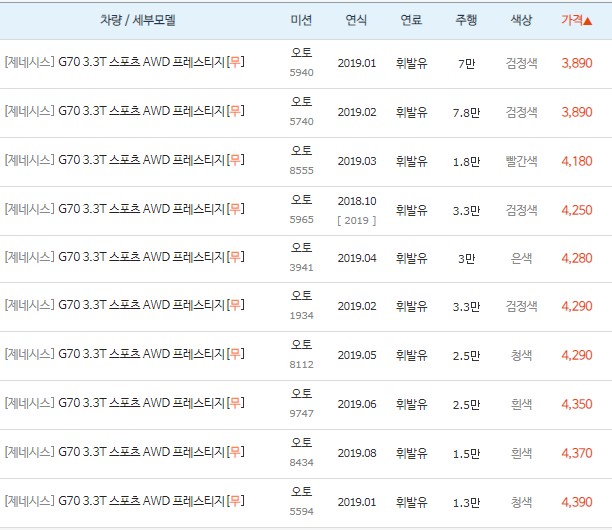Click the year 2019.06
612x530 pixels.
(x=357, y=404)
